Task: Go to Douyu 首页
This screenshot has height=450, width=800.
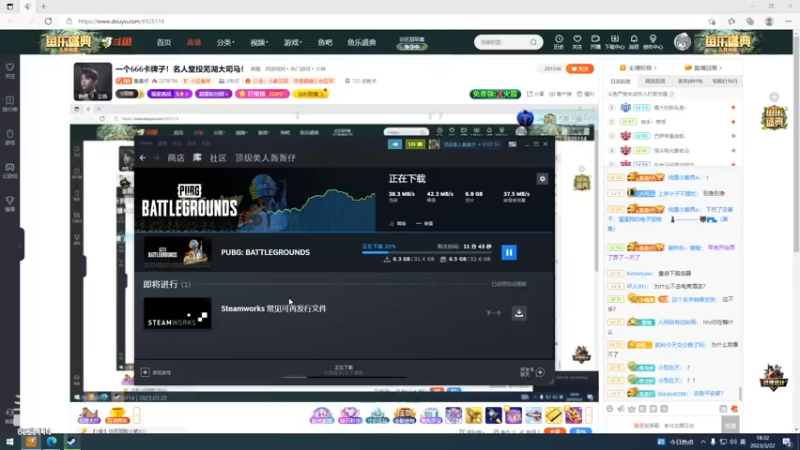Action: [x=164, y=42]
